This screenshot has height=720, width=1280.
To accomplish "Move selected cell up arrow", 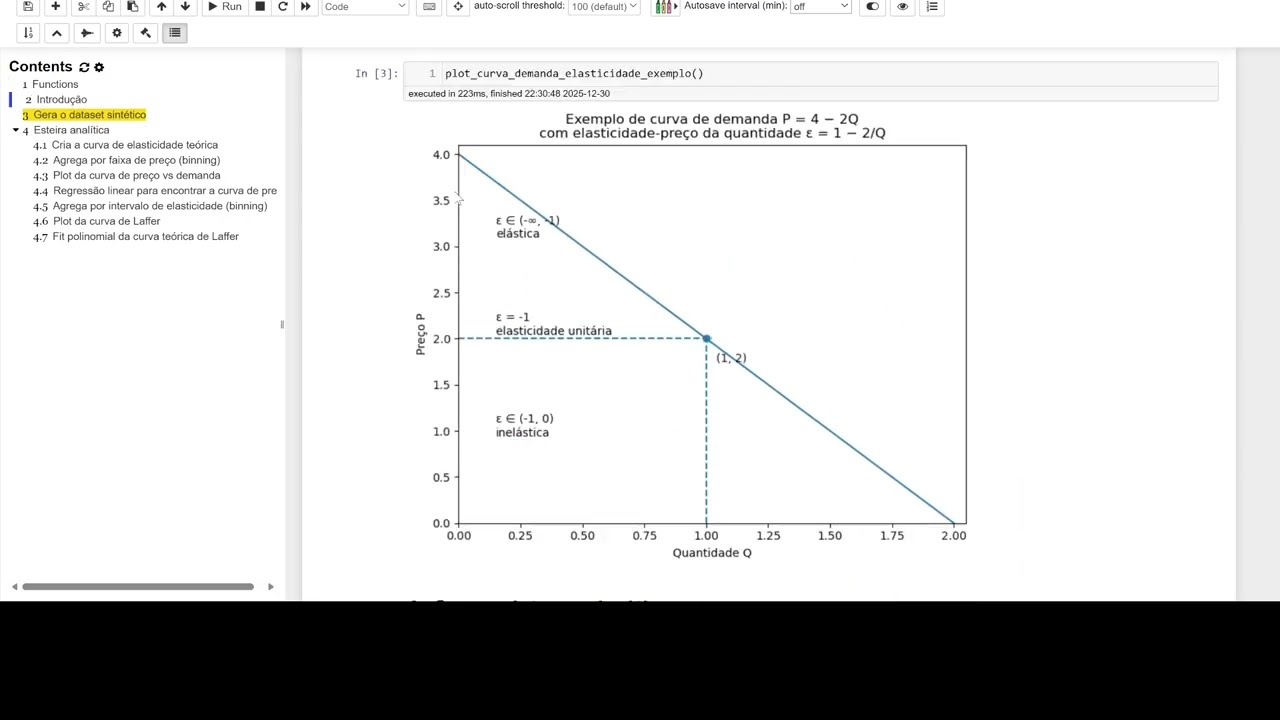I will [161, 6].
